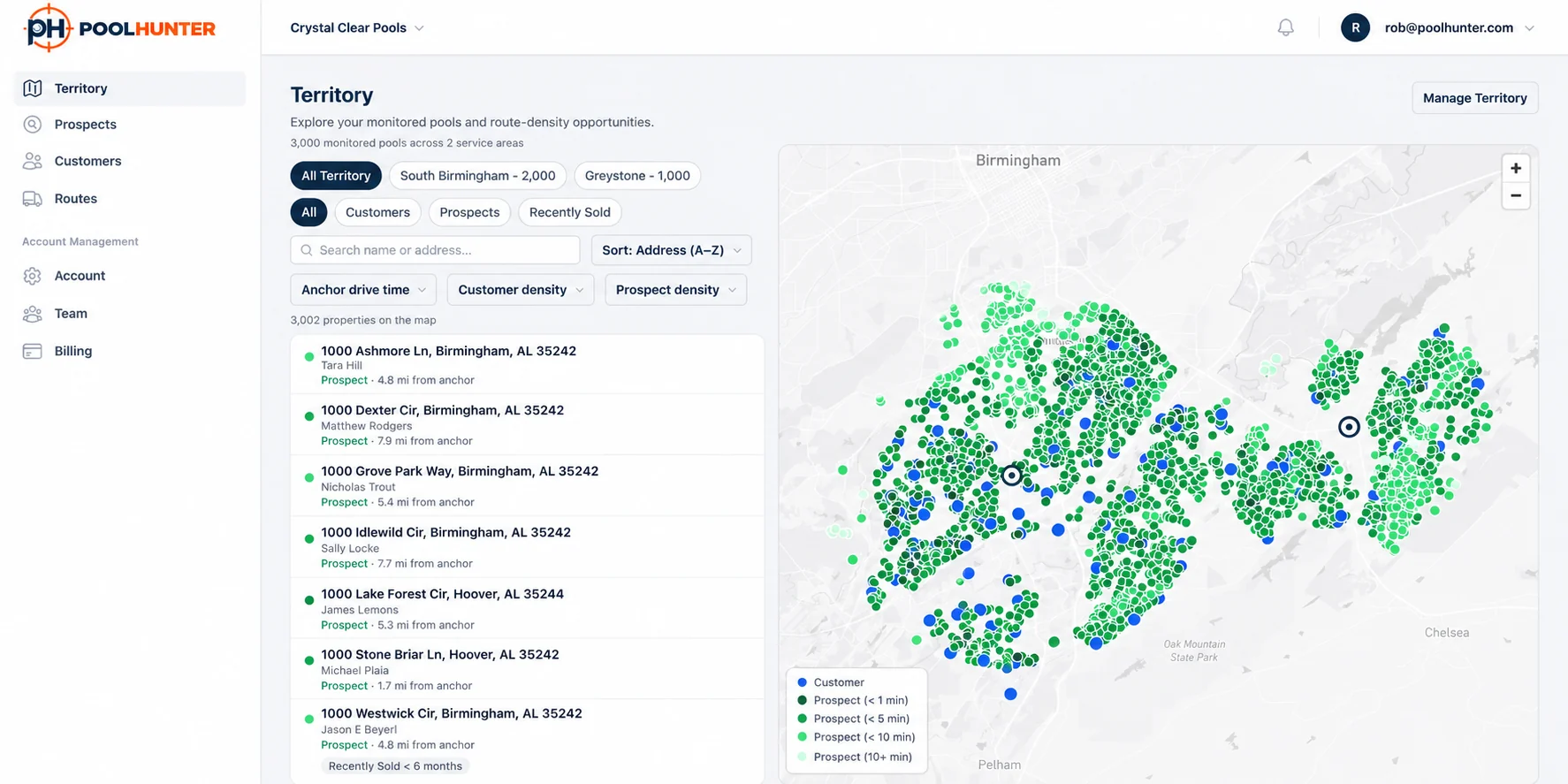Click the Manage Territory button
This screenshot has height=784, width=1568.
point(1475,98)
